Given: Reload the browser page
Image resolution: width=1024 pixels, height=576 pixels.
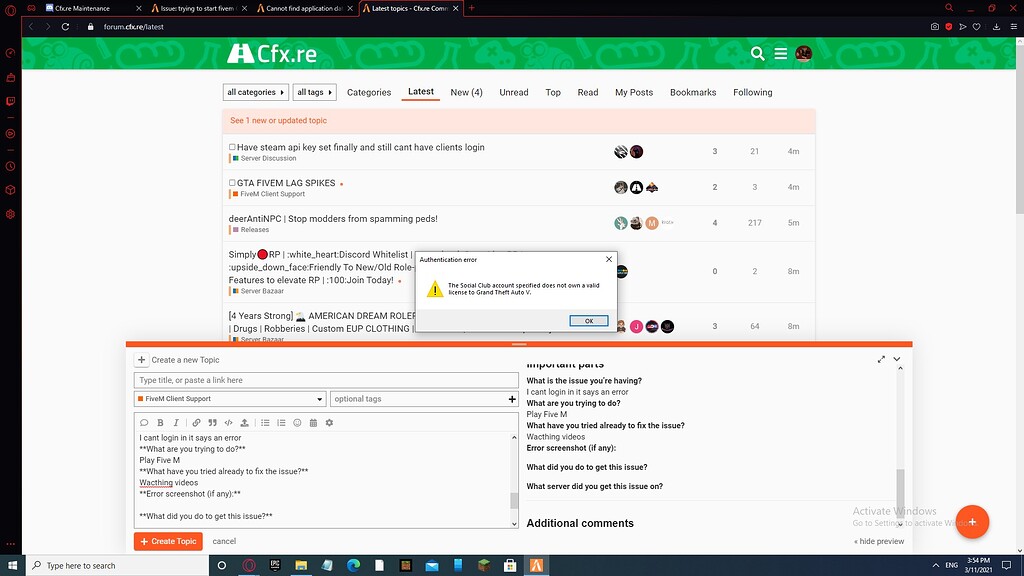Looking at the screenshot, I should [65, 27].
